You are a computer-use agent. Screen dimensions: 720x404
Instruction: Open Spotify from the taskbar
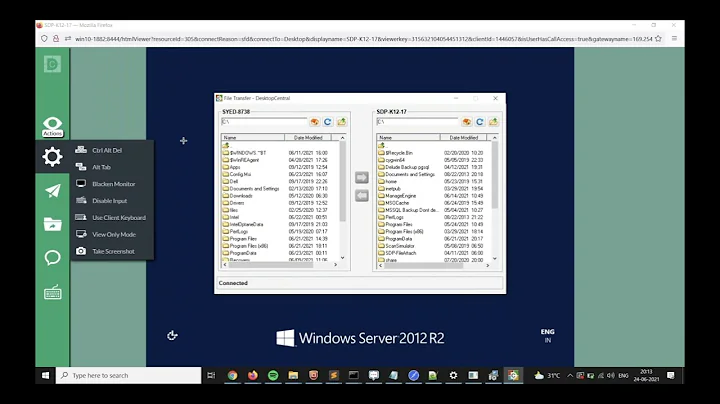[273, 376]
